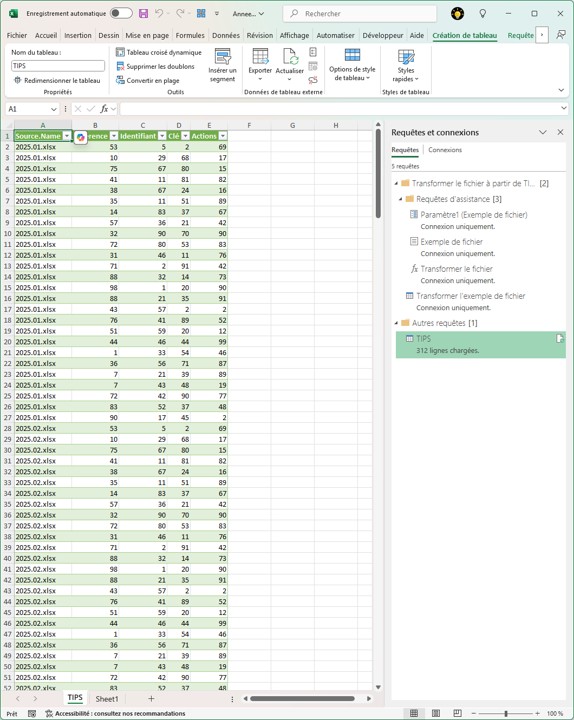Click Convertir en plage

[147, 80]
